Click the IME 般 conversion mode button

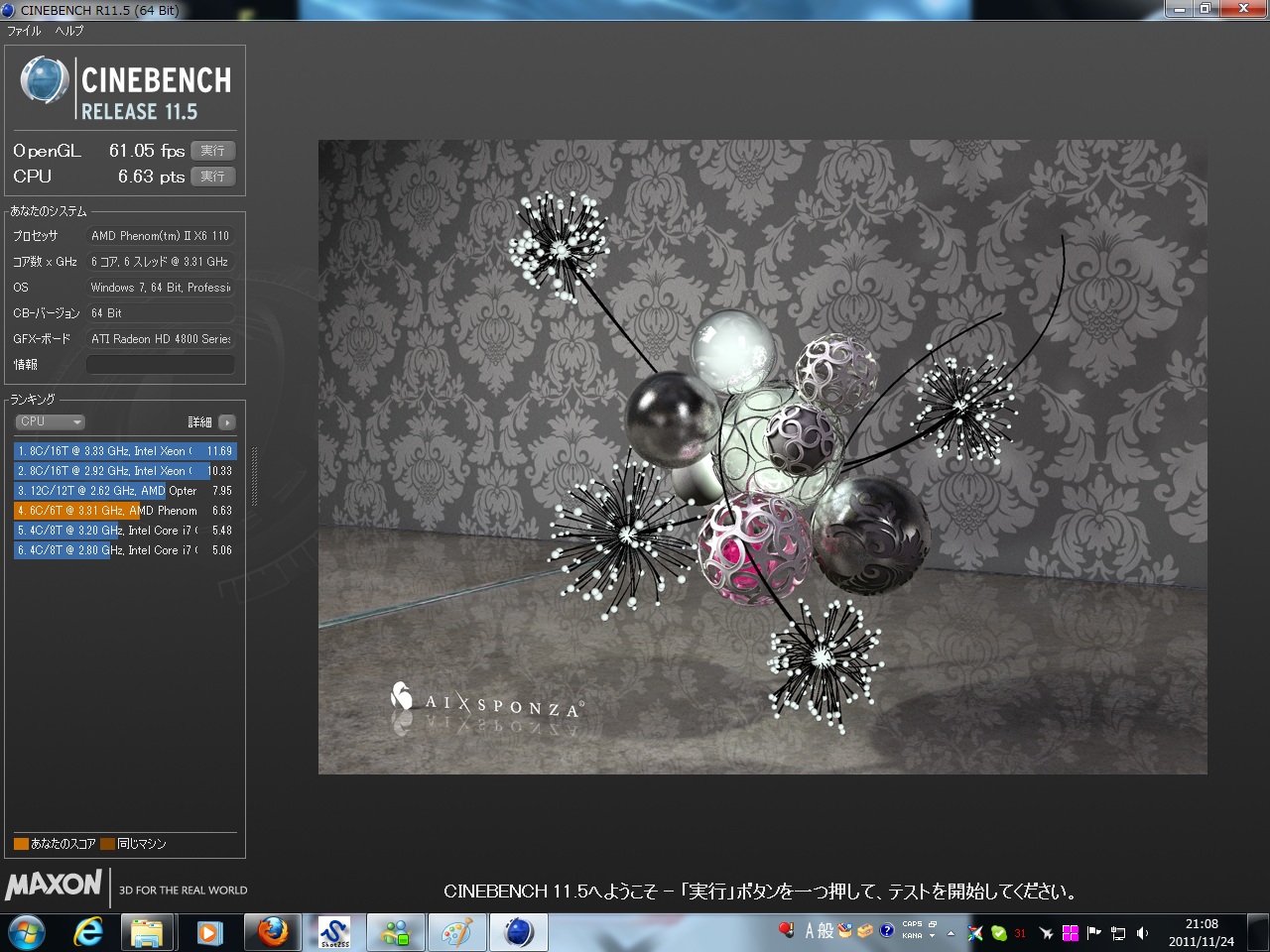click(x=825, y=930)
